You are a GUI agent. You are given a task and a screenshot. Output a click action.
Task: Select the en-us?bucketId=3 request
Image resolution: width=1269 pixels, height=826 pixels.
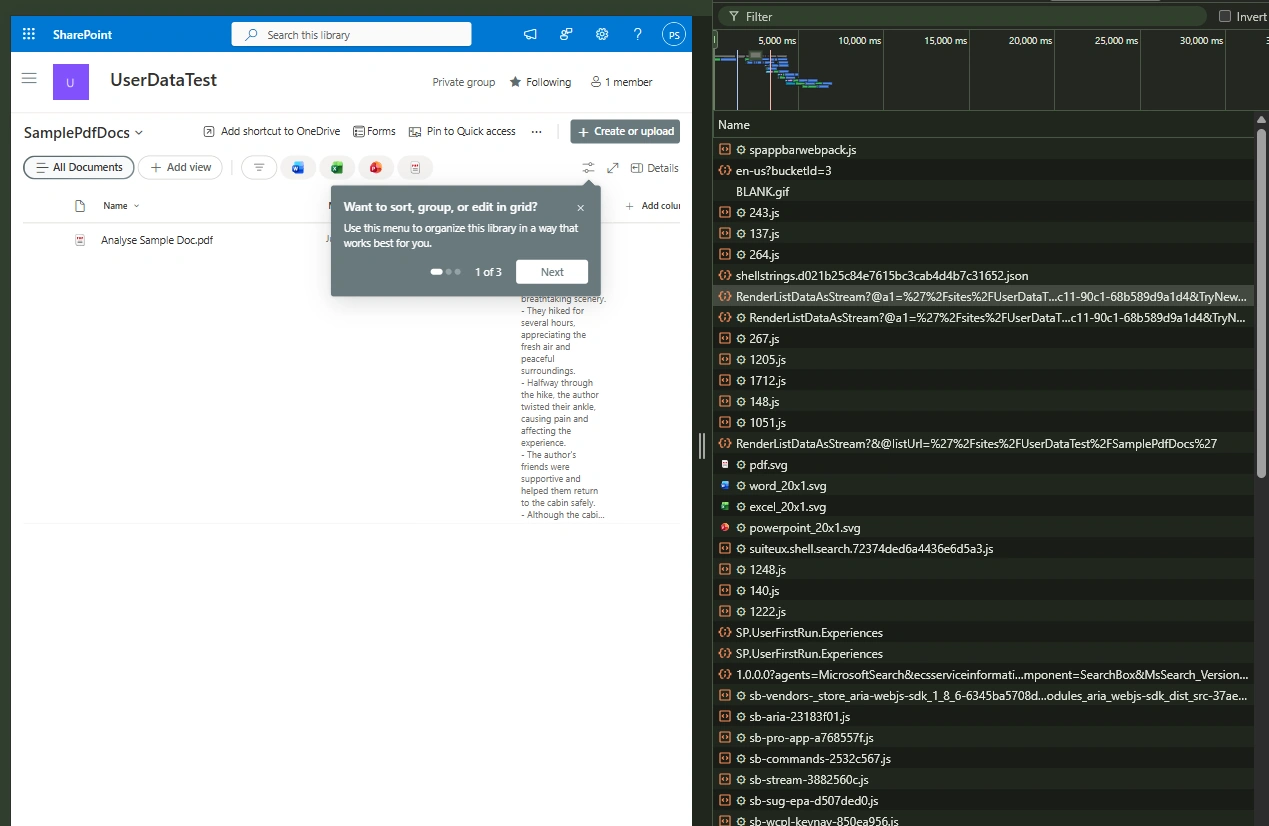click(984, 170)
